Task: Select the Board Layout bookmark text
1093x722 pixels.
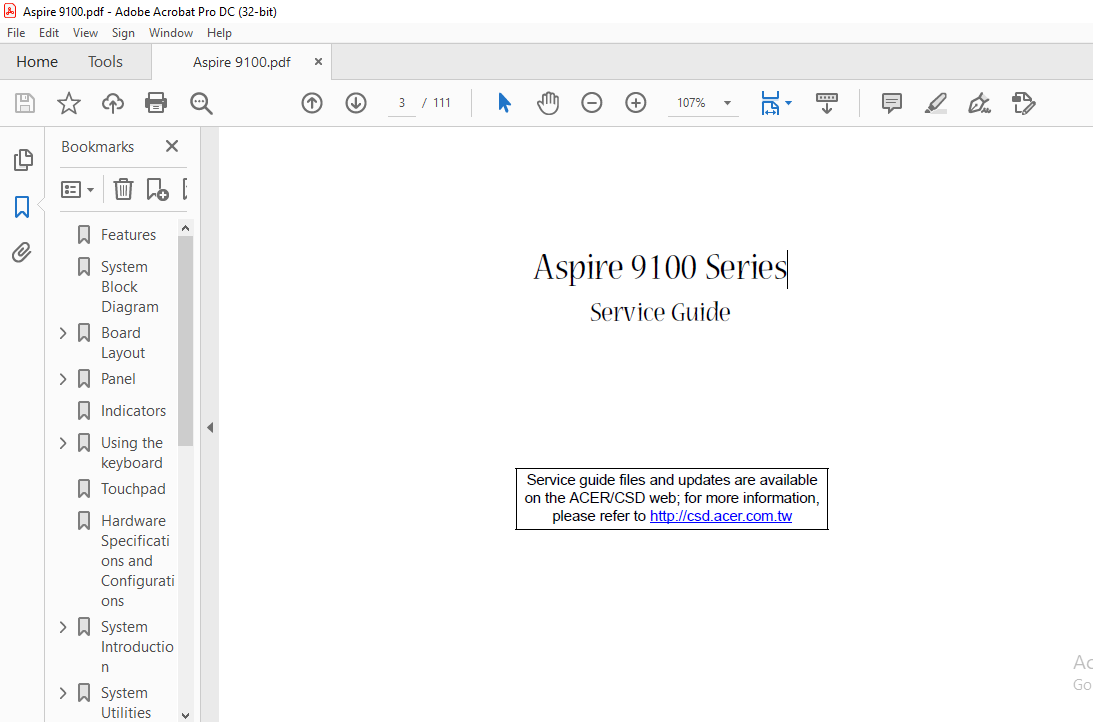Action: coord(123,343)
